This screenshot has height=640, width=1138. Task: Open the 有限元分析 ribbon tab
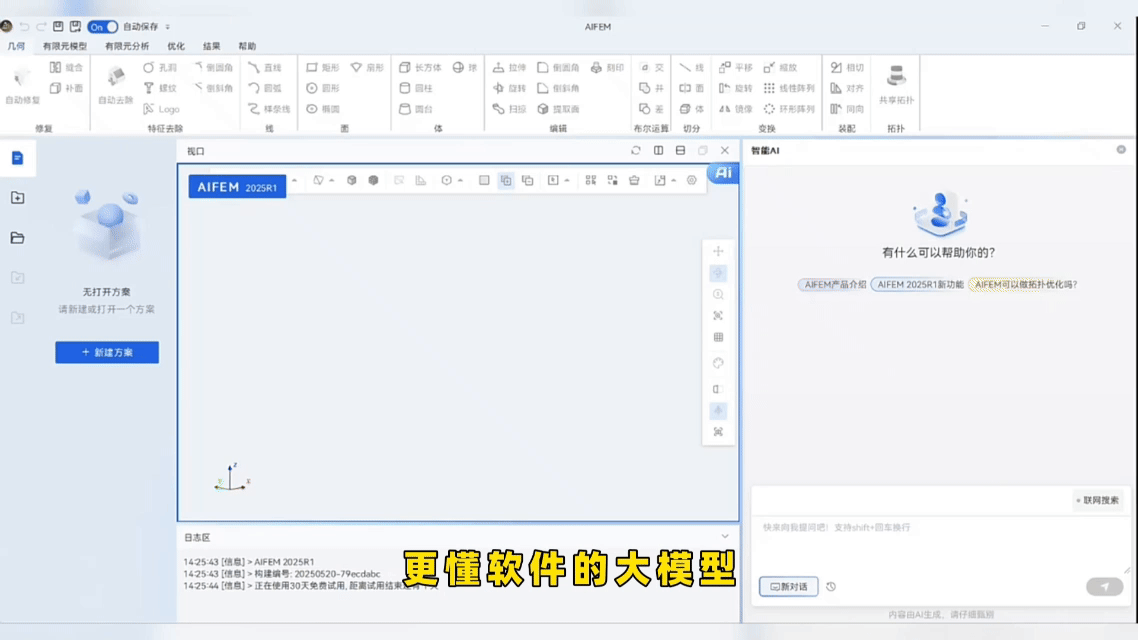coord(127,46)
